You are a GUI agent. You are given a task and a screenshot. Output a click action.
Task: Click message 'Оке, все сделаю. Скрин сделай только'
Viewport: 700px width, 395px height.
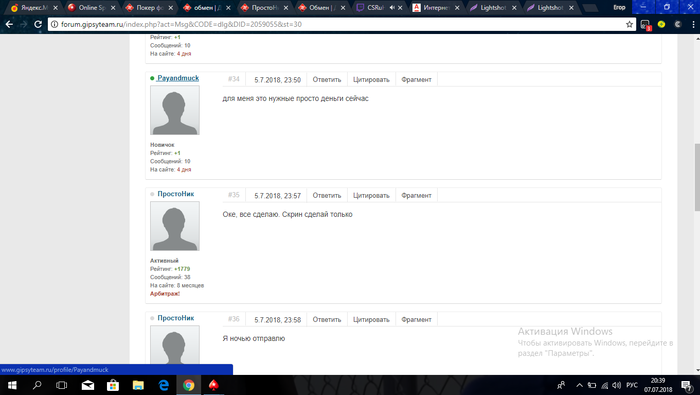coord(288,215)
